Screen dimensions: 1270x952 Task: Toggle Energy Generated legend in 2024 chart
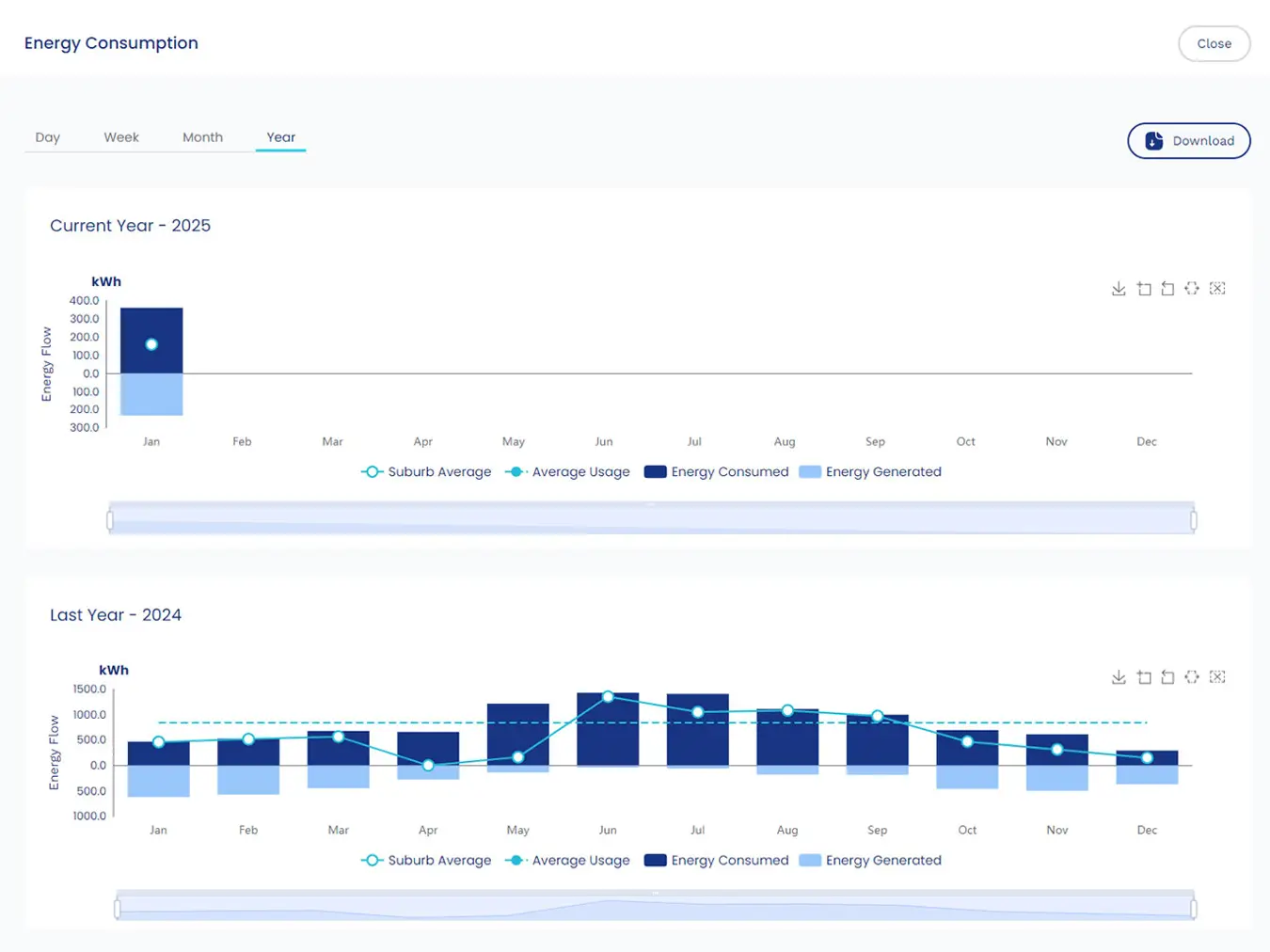coord(870,861)
